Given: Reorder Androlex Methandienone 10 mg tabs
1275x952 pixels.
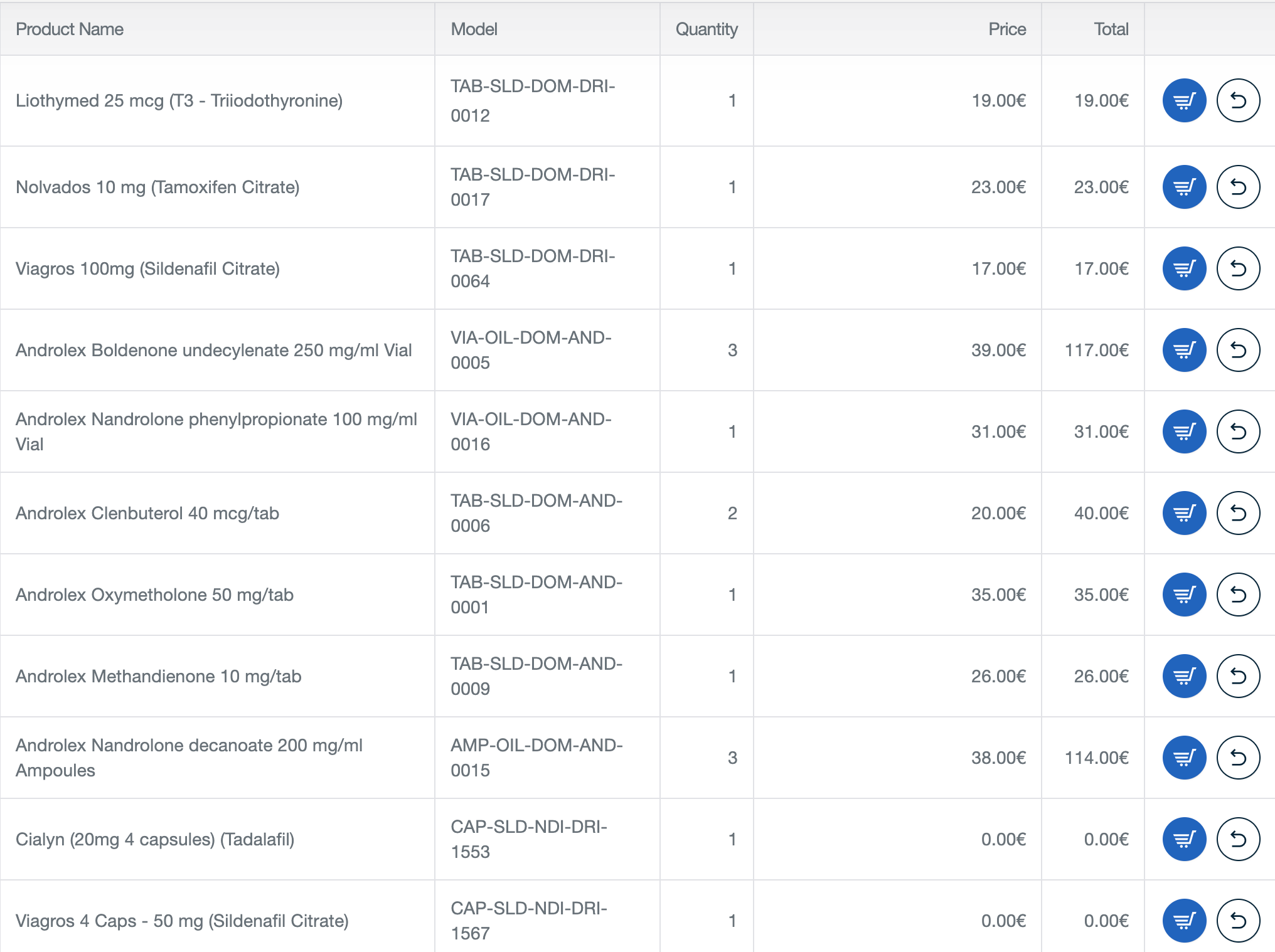Looking at the screenshot, I should click(1184, 676).
